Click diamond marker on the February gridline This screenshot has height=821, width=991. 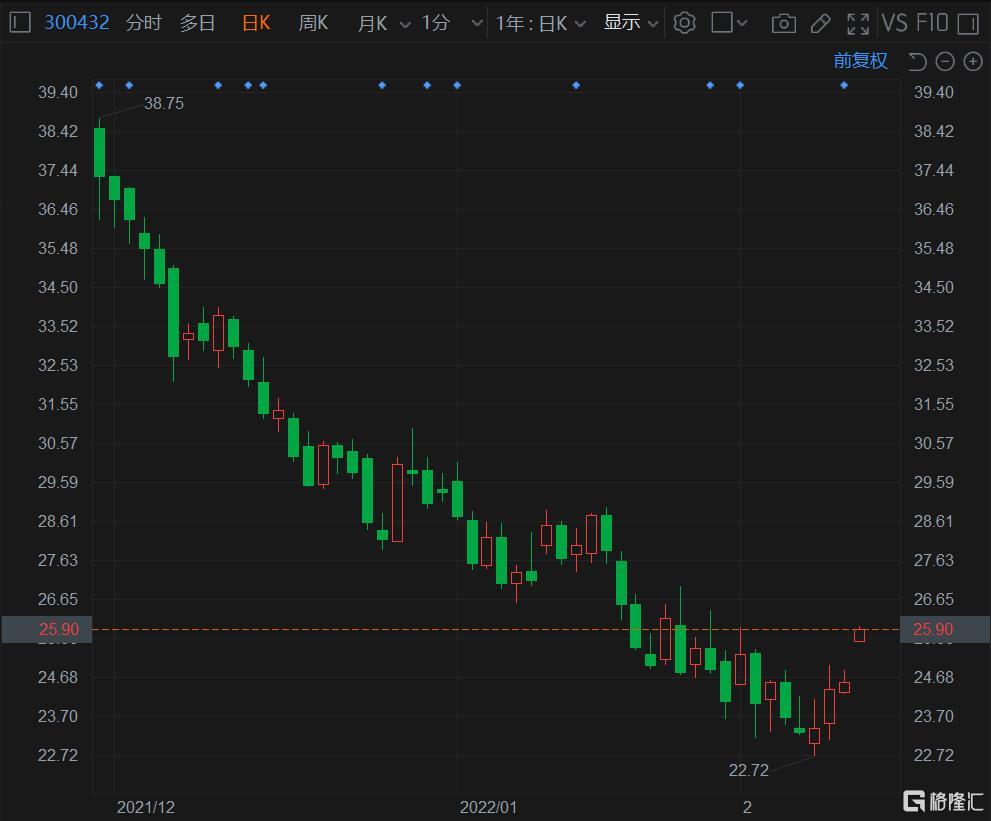[740, 85]
